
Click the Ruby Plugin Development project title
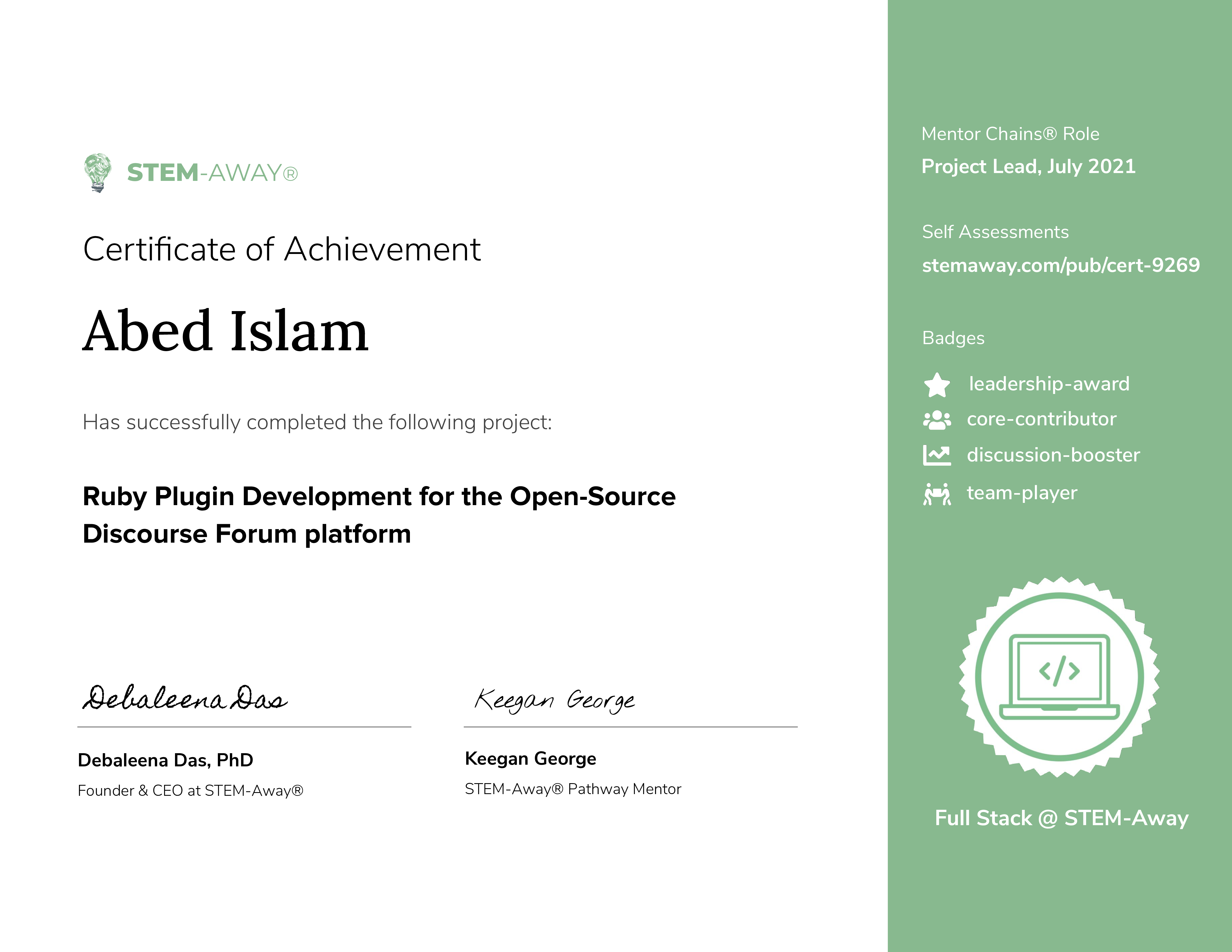pyautogui.click(x=379, y=515)
